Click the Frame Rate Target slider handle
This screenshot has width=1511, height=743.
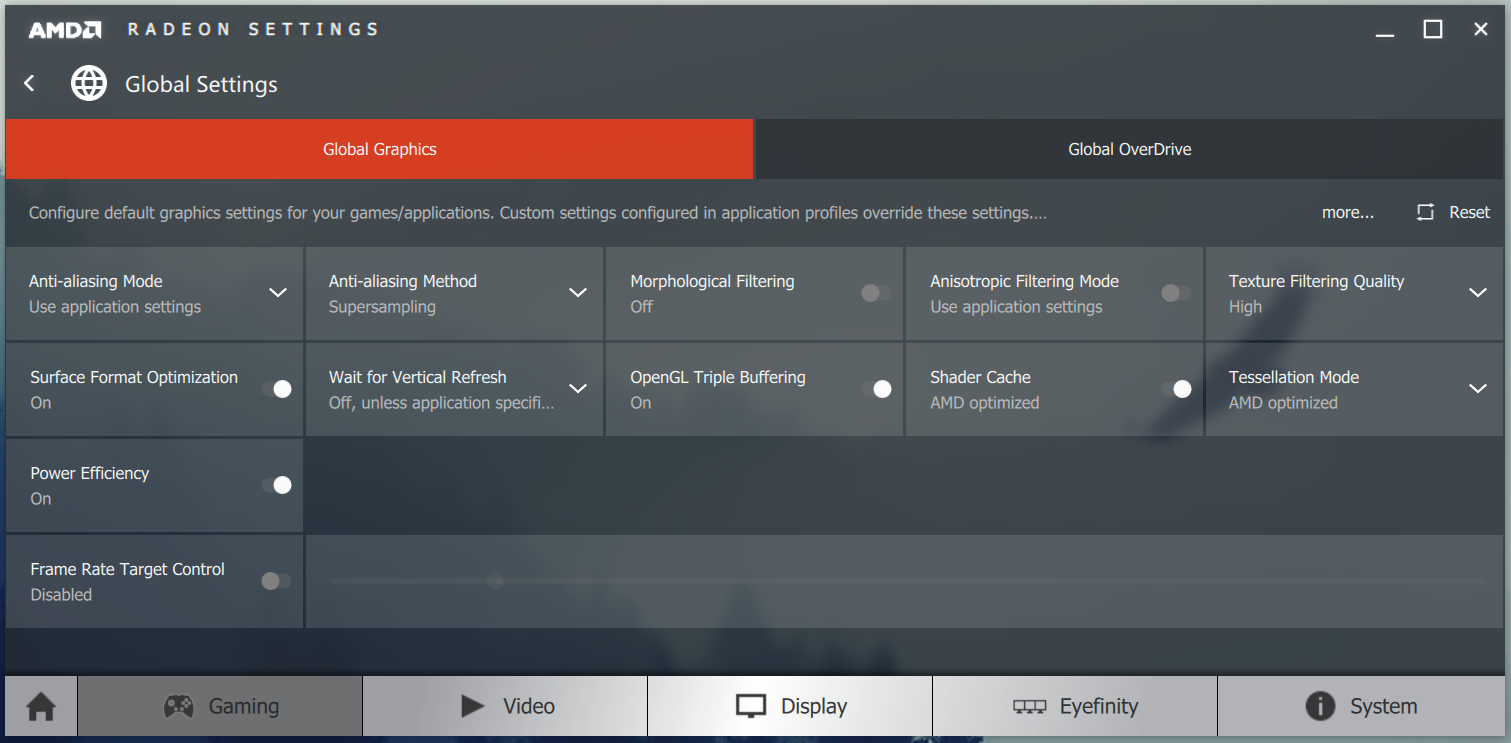(495, 581)
